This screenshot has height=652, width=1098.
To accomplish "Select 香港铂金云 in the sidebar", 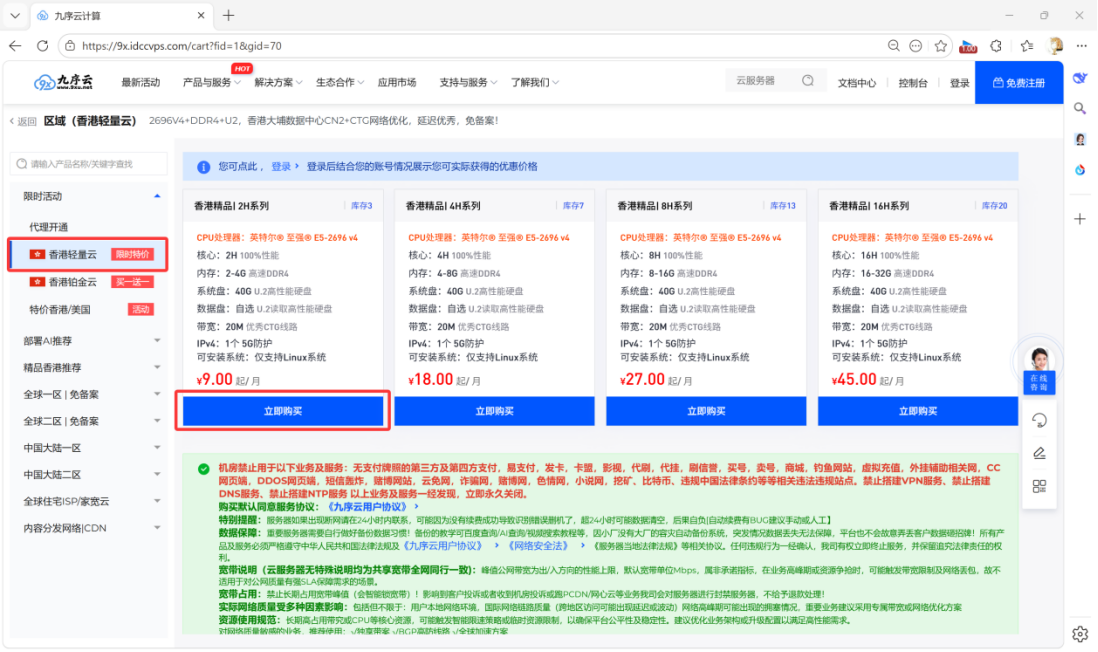I will 89,282.
